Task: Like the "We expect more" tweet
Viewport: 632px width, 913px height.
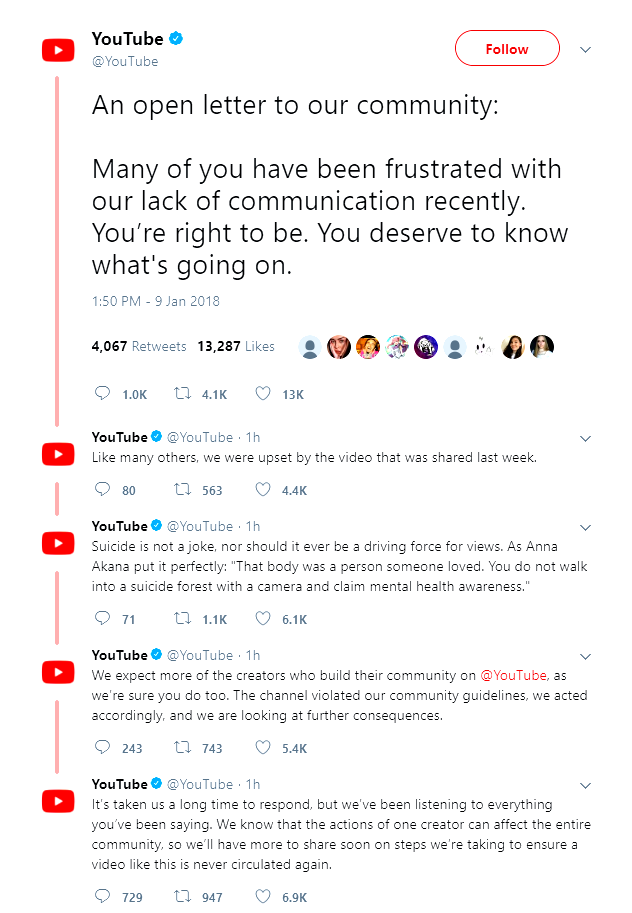Action: tap(263, 747)
